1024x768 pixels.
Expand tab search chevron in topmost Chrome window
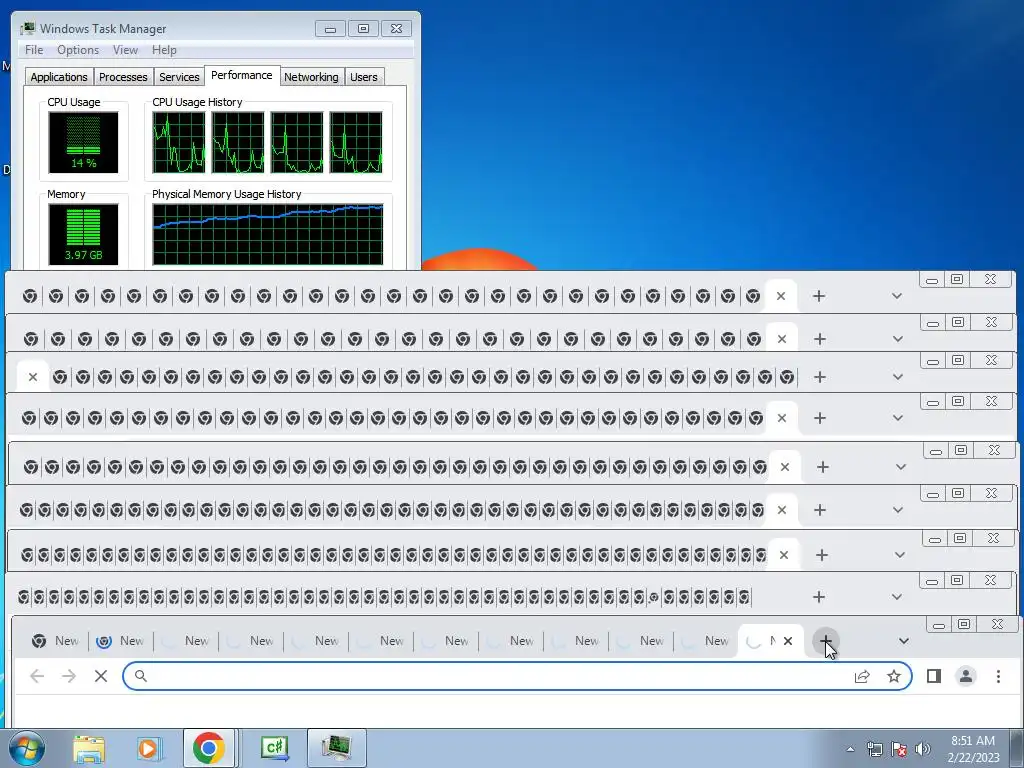897,296
